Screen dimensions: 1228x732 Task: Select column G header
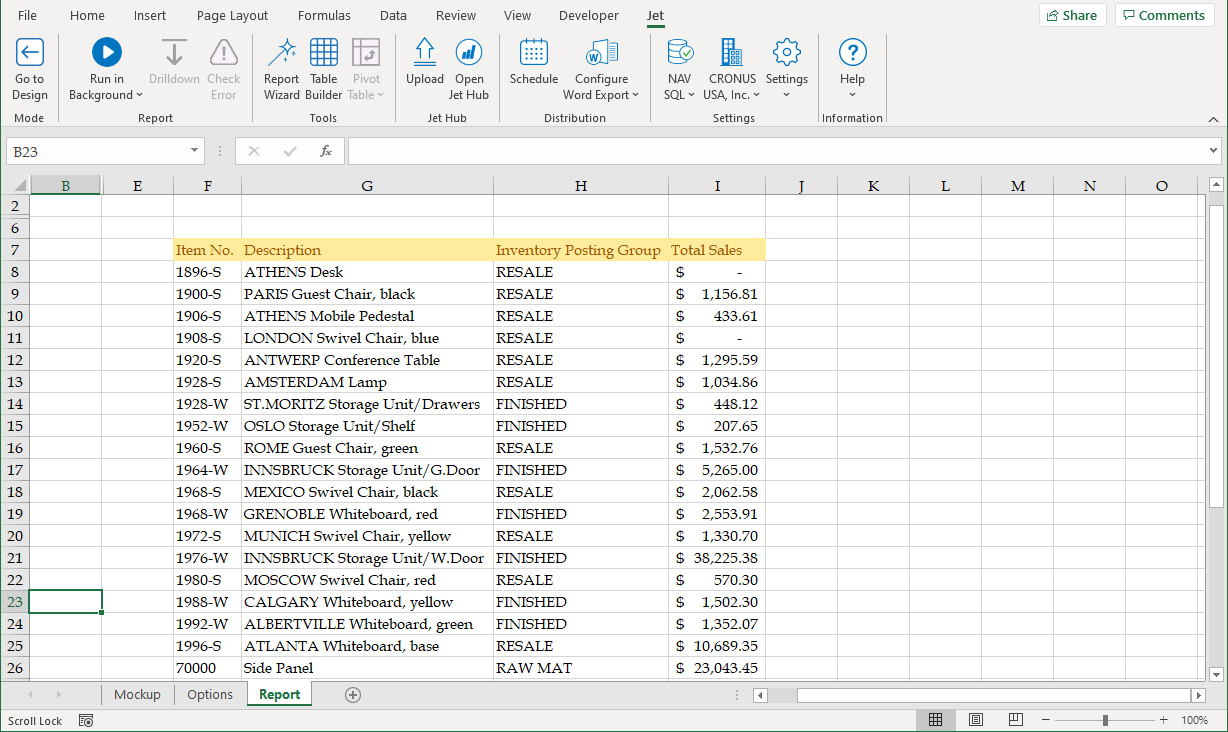coord(367,185)
